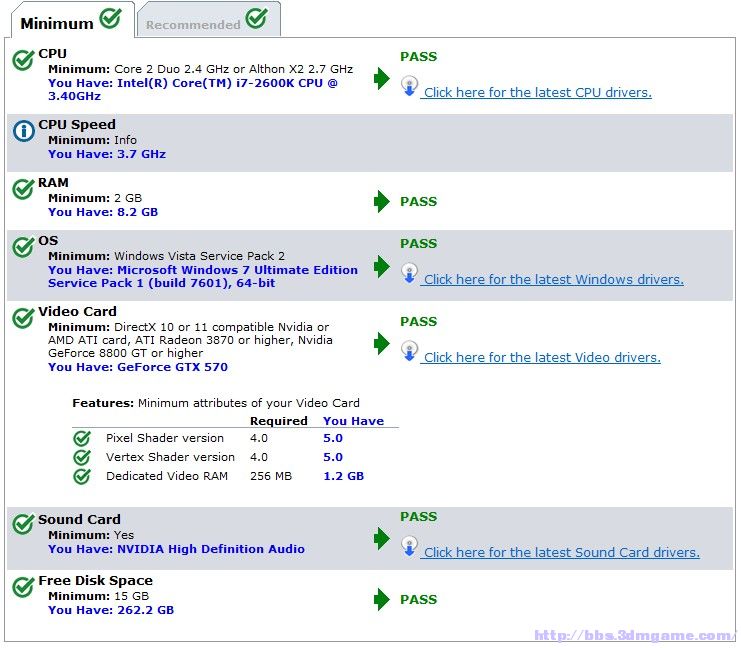Image resolution: width=741 pixels, height=648 pixels.
Task: Click the 'You Have: GeForce GTX 570' text
Action: click(138, 367)
